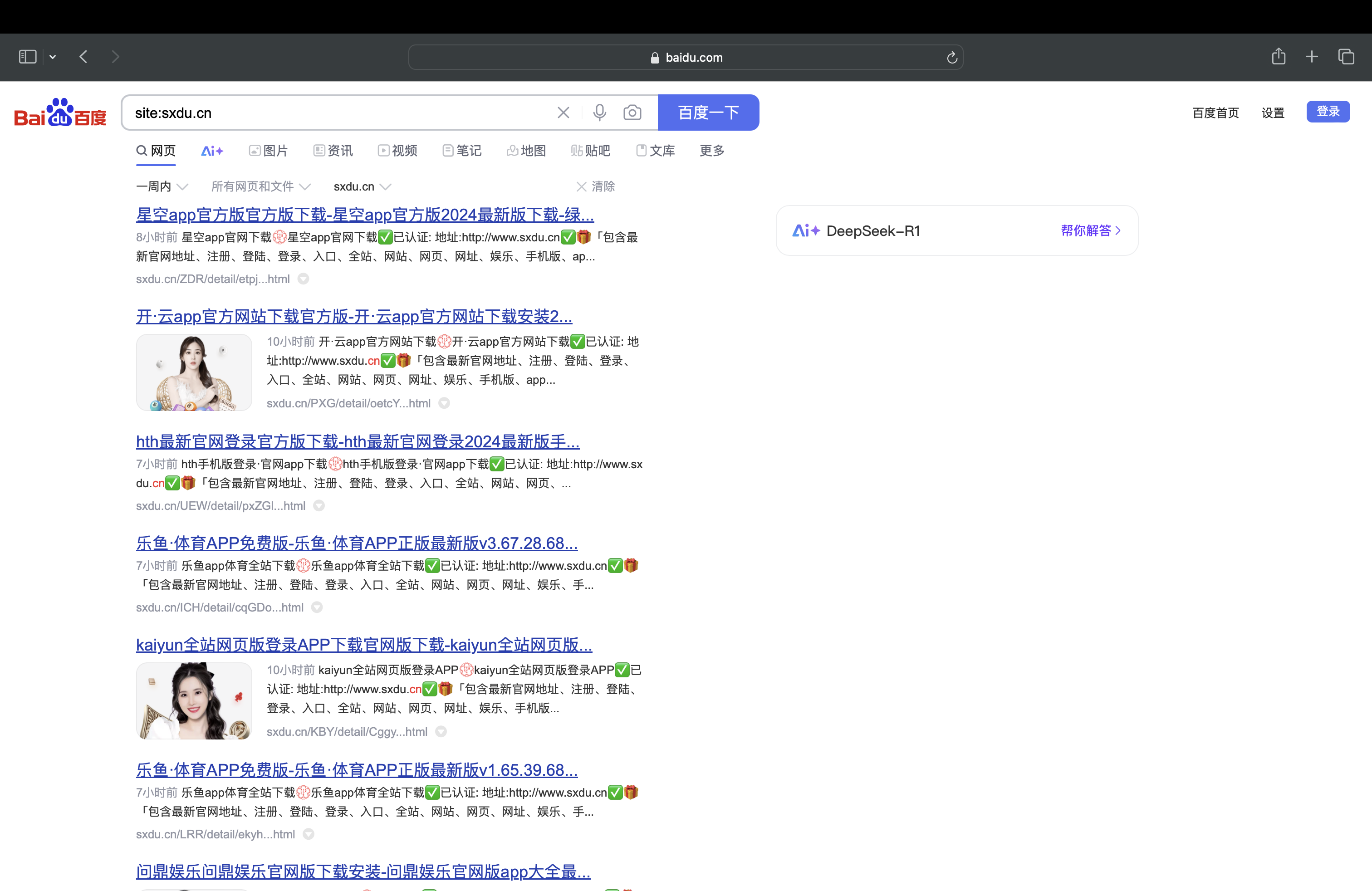Go back with the browser back arrow
This screenshot has width=1372, height=891.
83,56
